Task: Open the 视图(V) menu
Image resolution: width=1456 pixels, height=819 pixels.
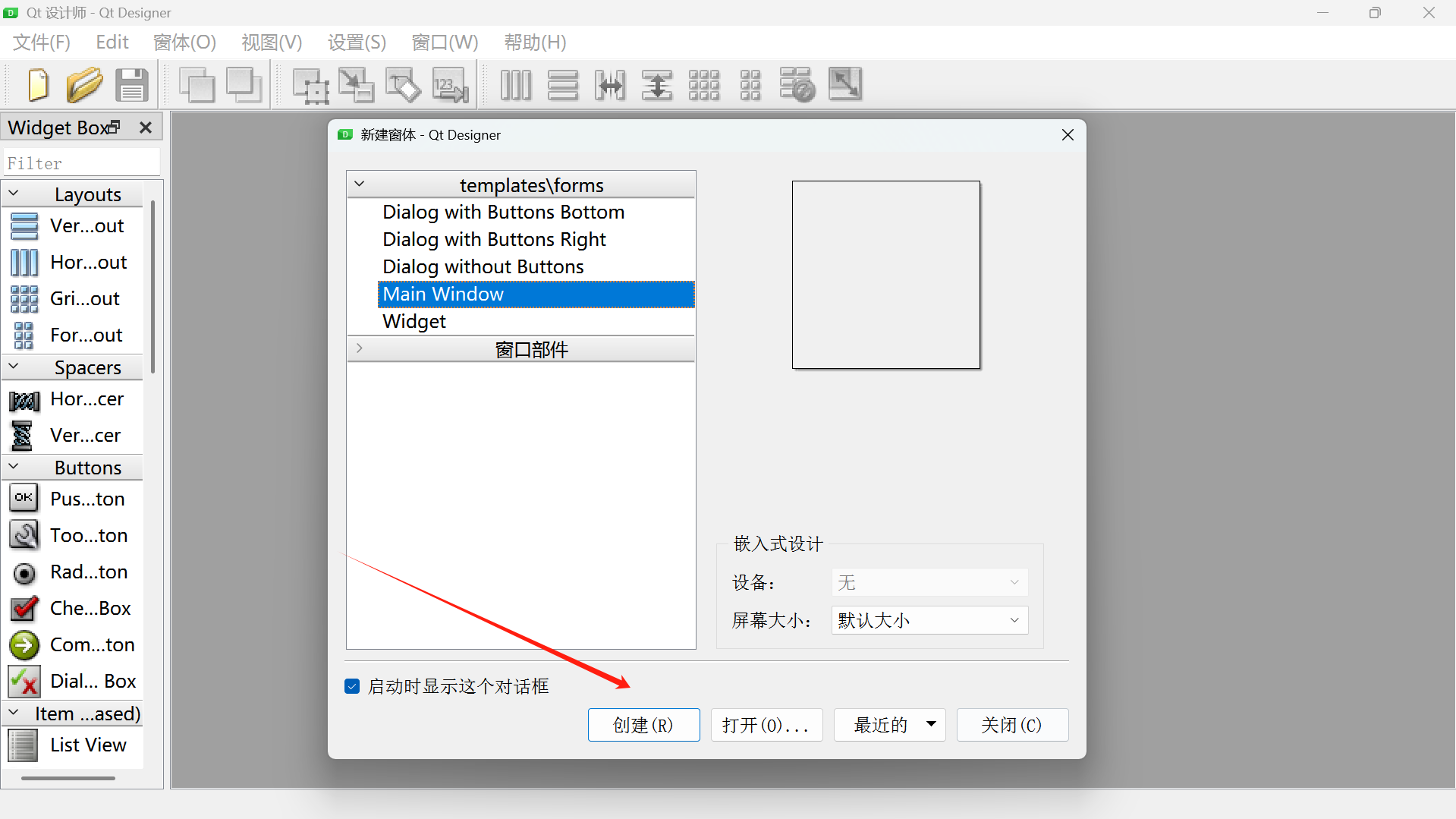Action: 272,43
